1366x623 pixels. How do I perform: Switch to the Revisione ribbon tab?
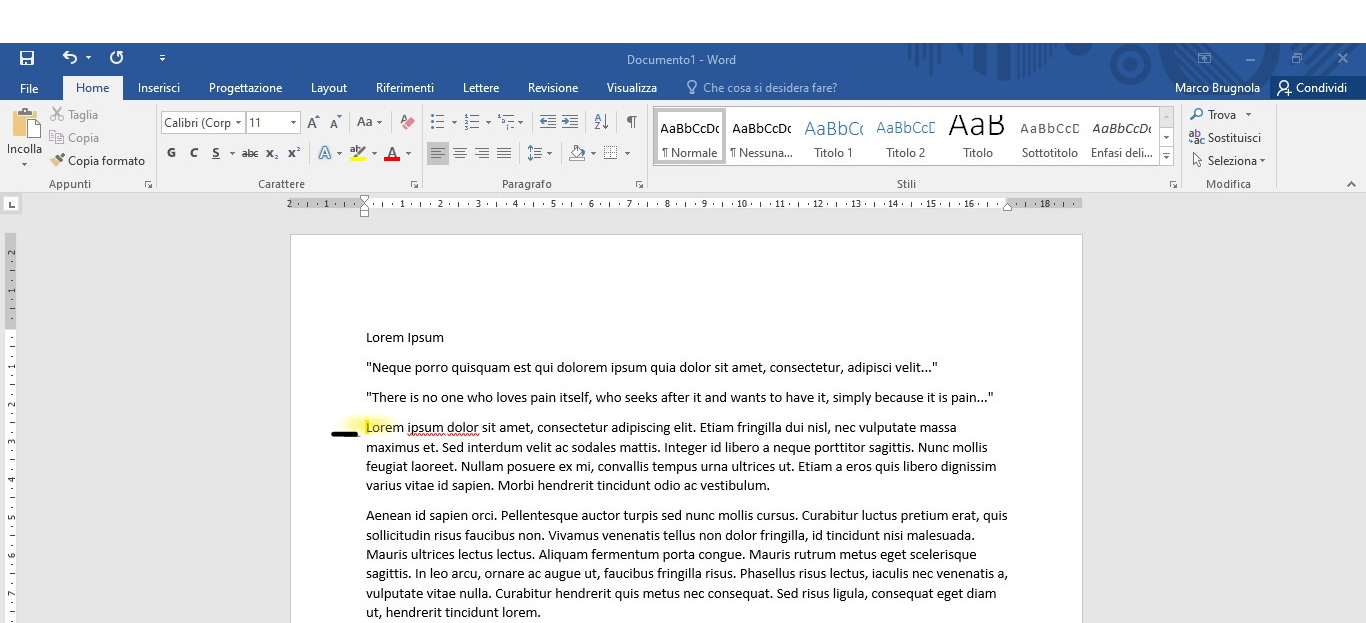(x=552, y=88)
